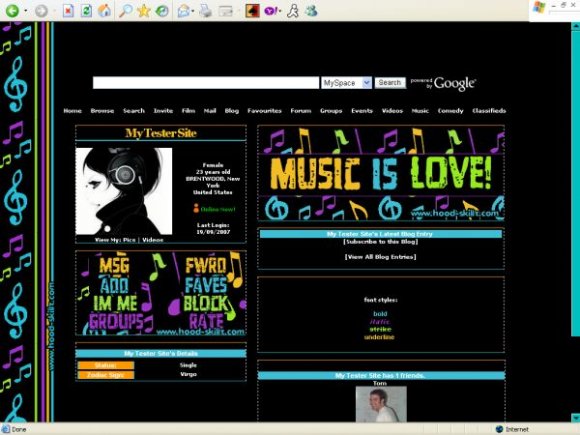
Task: Open the Music navigation link
Action: click(x=420, y=111)
